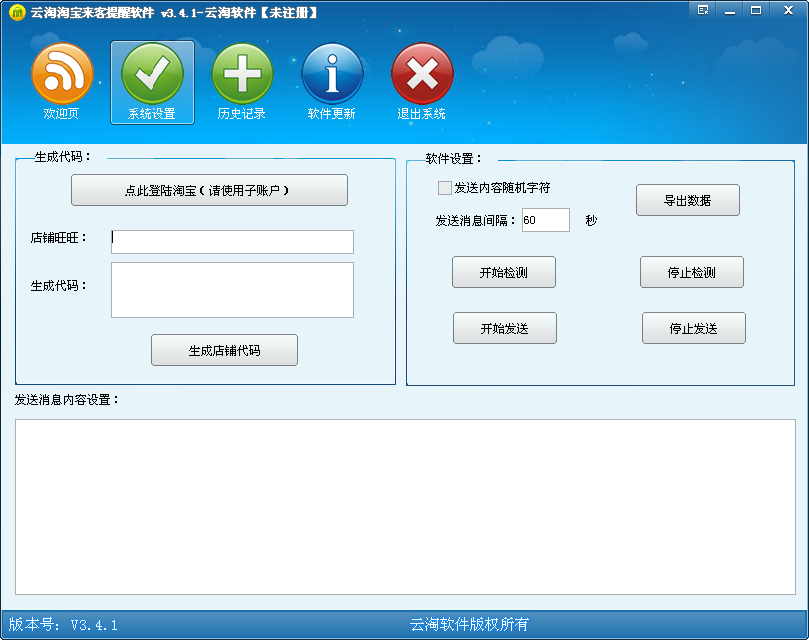Click the RSS-style welcome icon graphic
809x640 pixels.
(x=62, y=73)
